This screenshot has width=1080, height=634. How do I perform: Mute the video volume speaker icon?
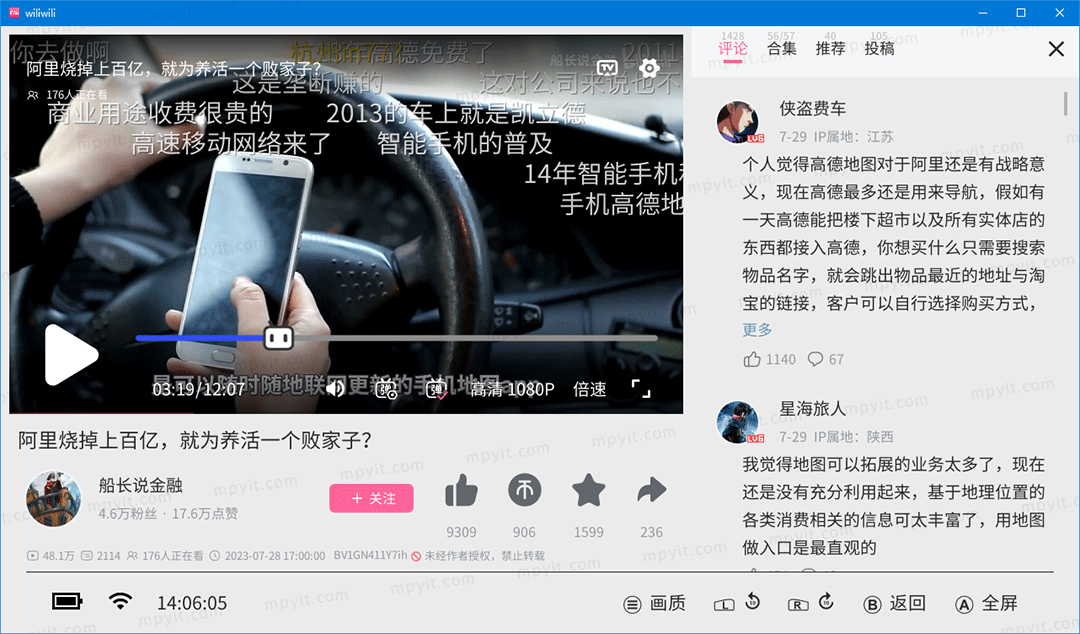coord(335,389)
